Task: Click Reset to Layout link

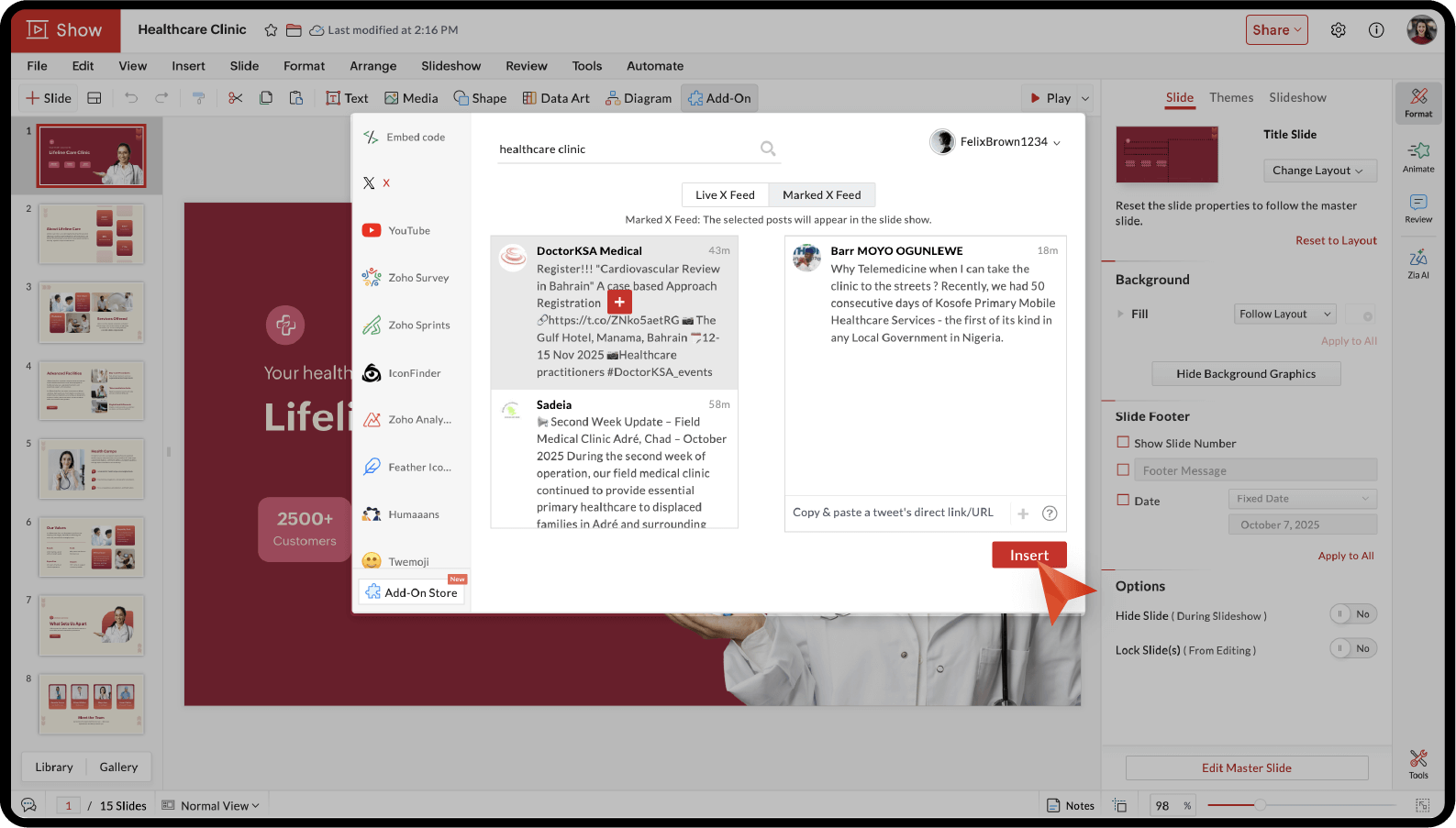Action: click(x=1336, y=241)
